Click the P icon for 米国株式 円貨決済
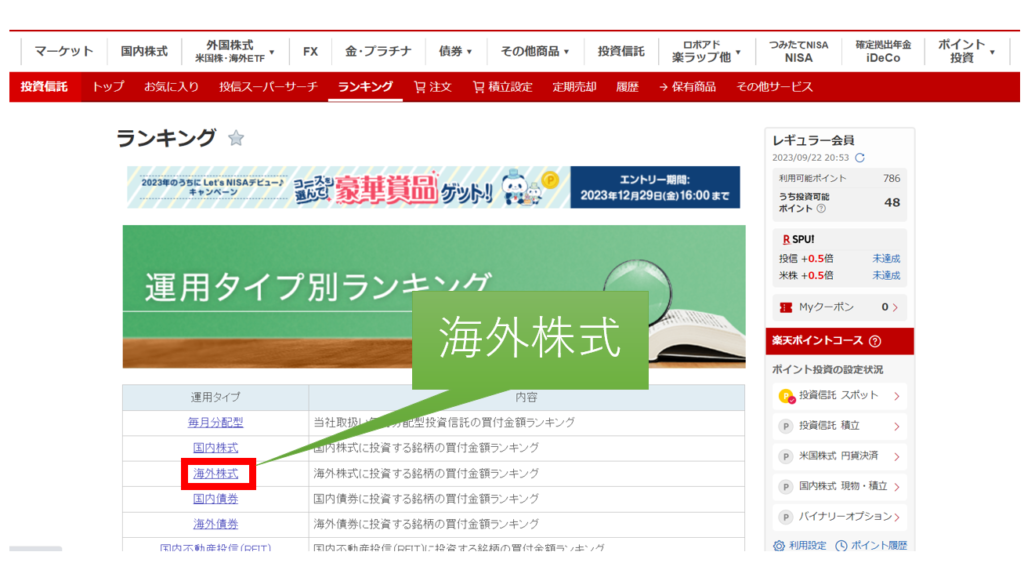This screenshot has width=1024, height=581. [x=786, y=456]
